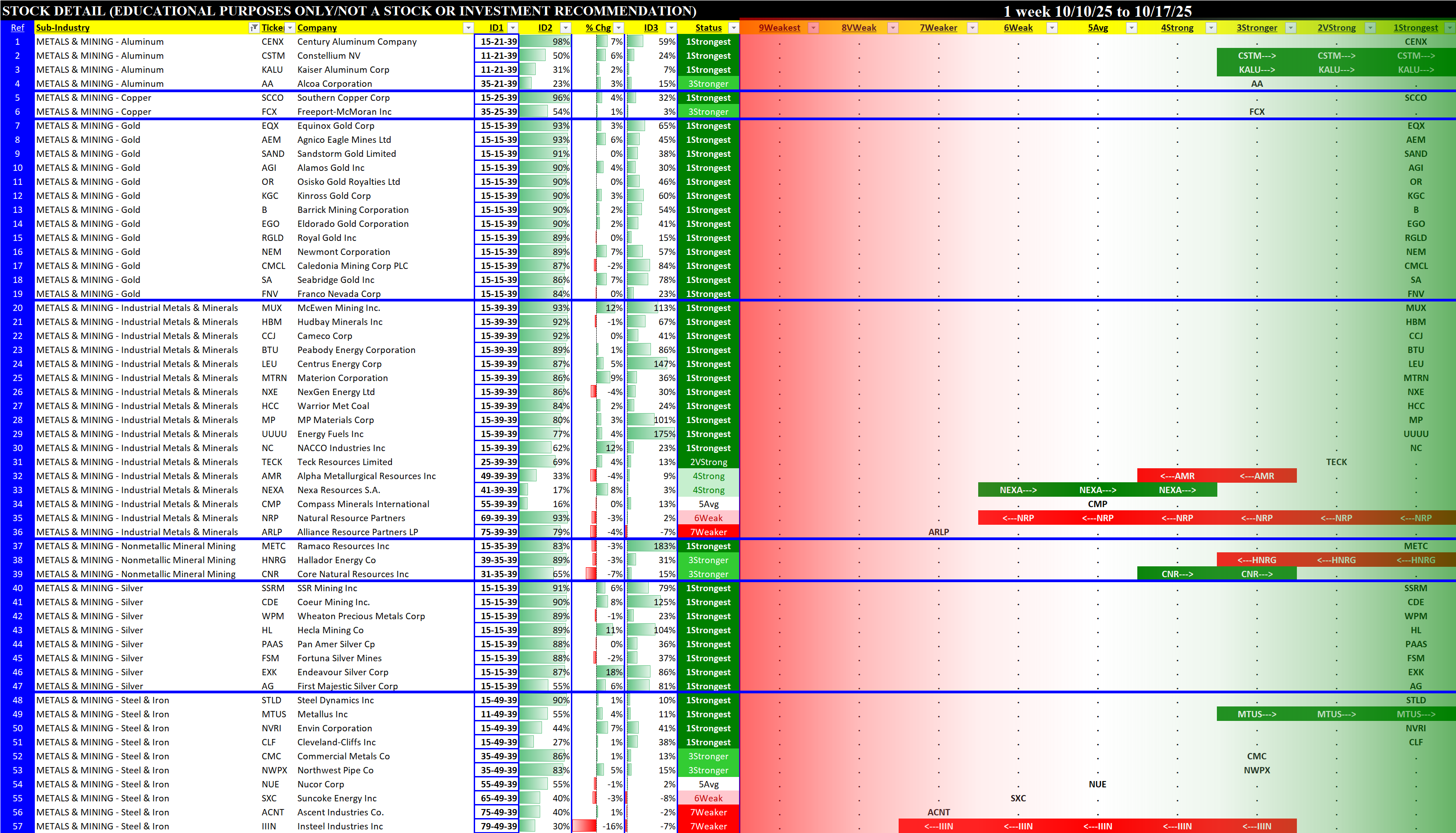Open the ID3 column filter dropdown
Viewport: 1456px width, 833px height.
(671, 28)
